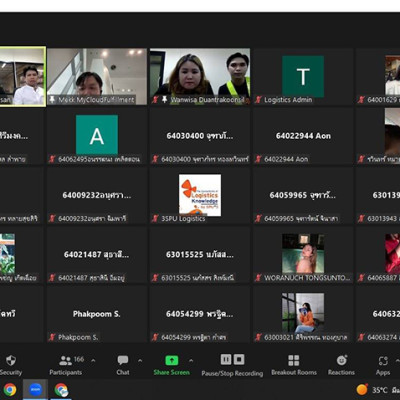Select the 3SPU Logistics logo tile
Image resolution: width=400 pixels, height=400 pixels.
[x=200, y=194]
